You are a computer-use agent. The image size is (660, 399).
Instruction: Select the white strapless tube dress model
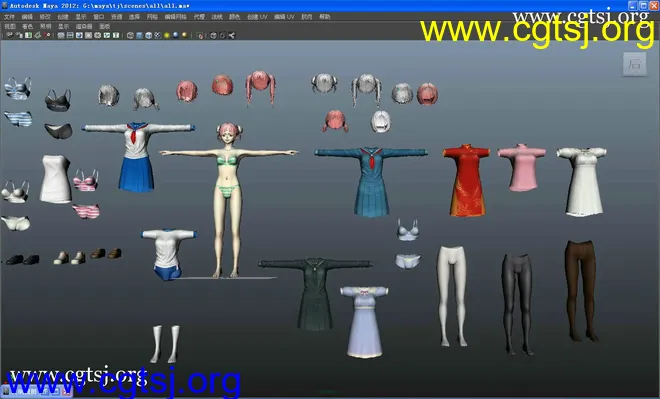56,179
